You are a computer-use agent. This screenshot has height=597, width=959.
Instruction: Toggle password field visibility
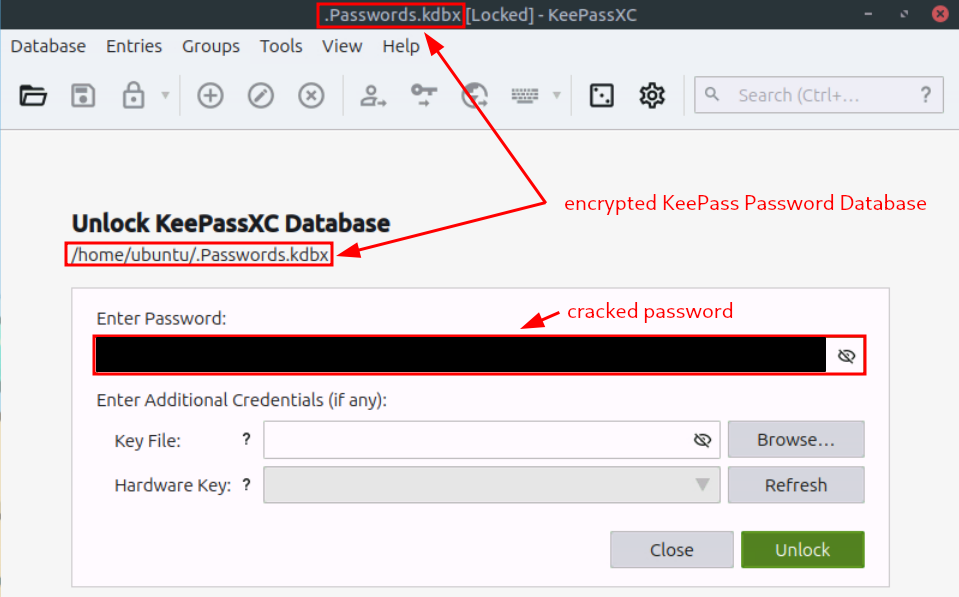coord(846,355)
